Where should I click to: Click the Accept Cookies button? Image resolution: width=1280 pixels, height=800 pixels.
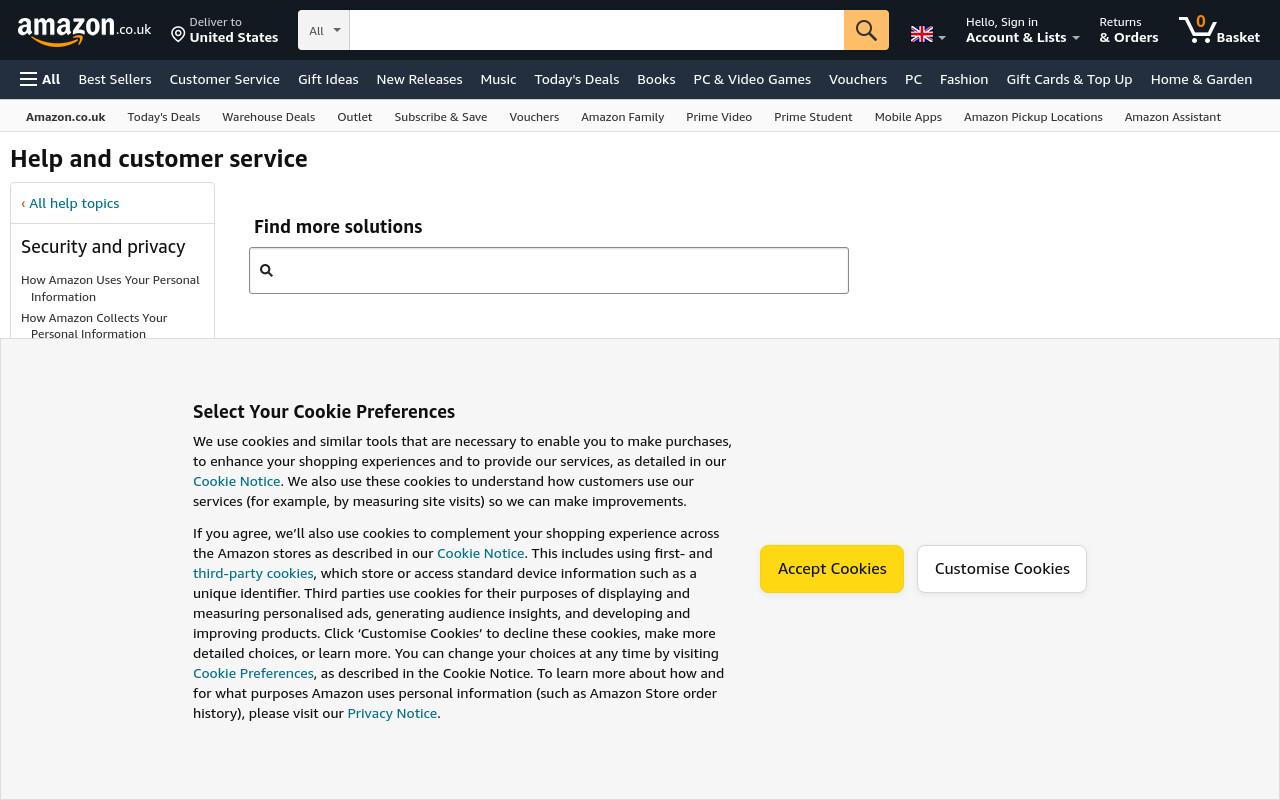click(832, 569)
